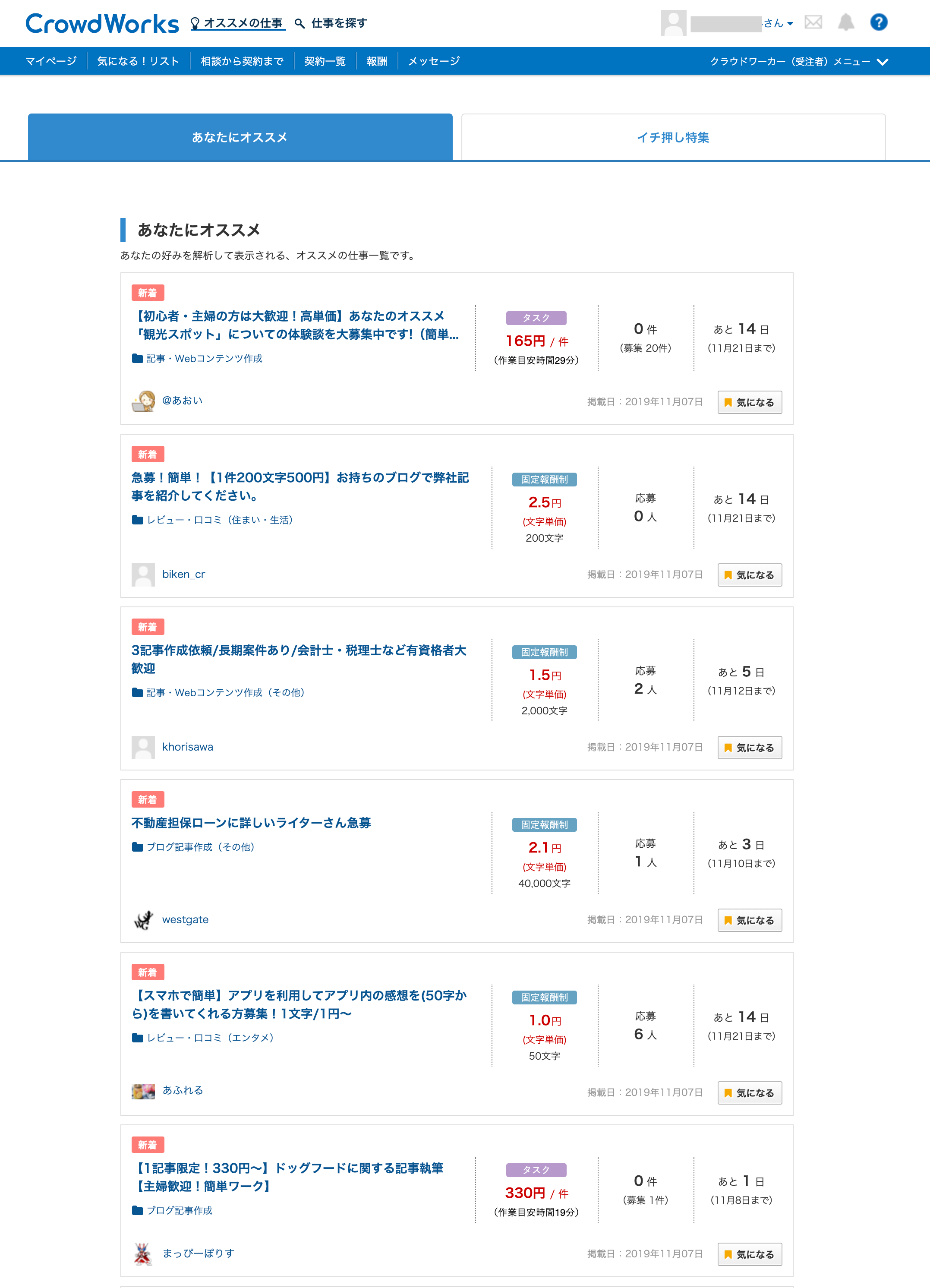This screenshot has height=1288, width=930.
Task: Click magnifier icon beside 仕事を探す
Action: click(300, 23)
